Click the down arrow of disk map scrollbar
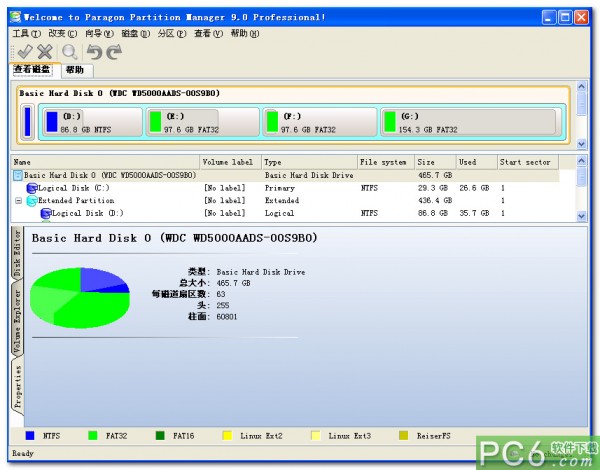600x470 pixels. (x=581, y=144)
